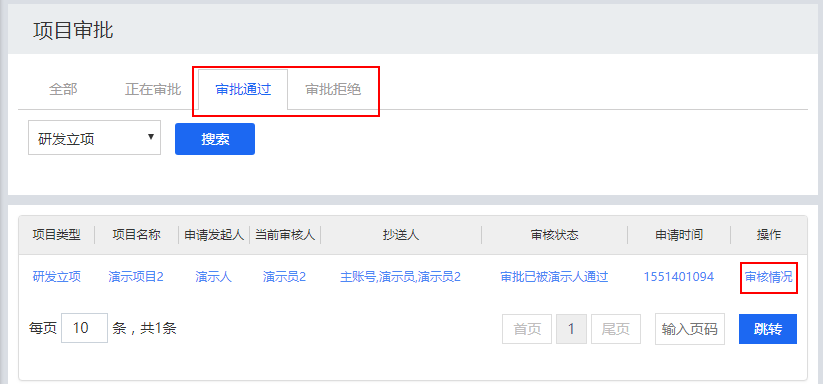Click the 尾页 pagination button
The width and height of the screenshot is (823, 384).
coord(616,329)
